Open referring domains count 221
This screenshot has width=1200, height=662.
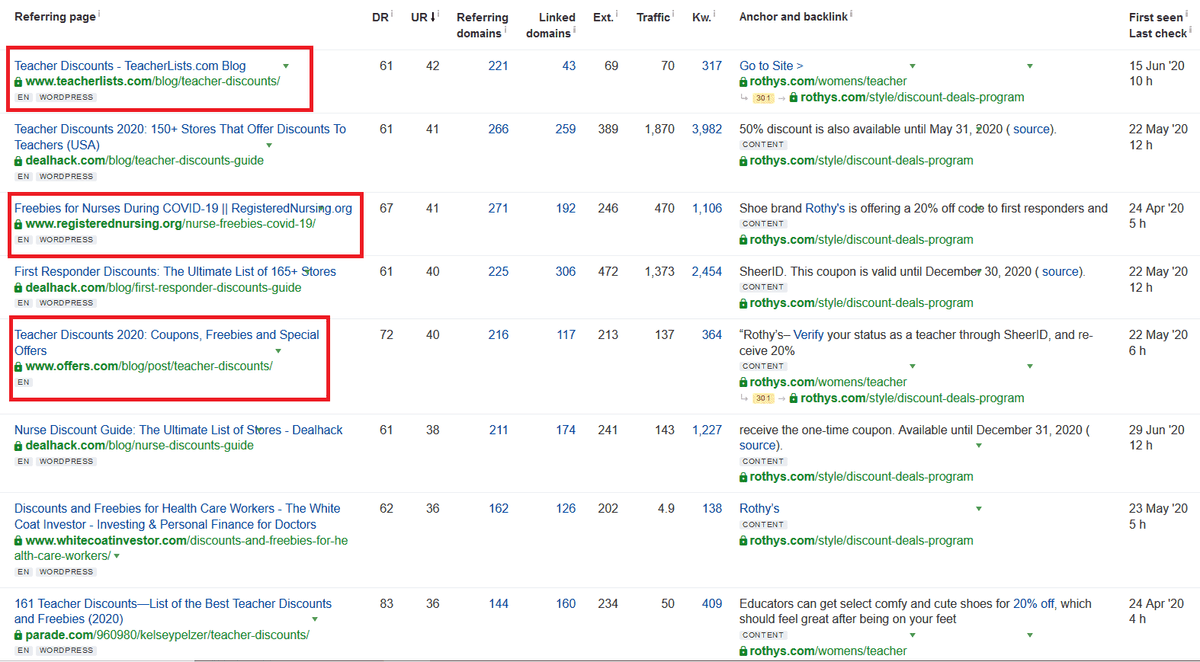point(498,66)
